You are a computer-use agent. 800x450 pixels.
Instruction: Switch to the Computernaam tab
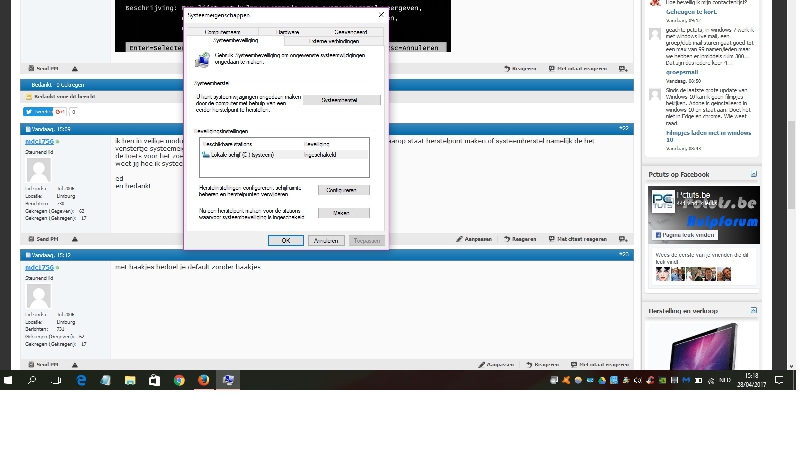pyautogui.click(x=222, y=32)
